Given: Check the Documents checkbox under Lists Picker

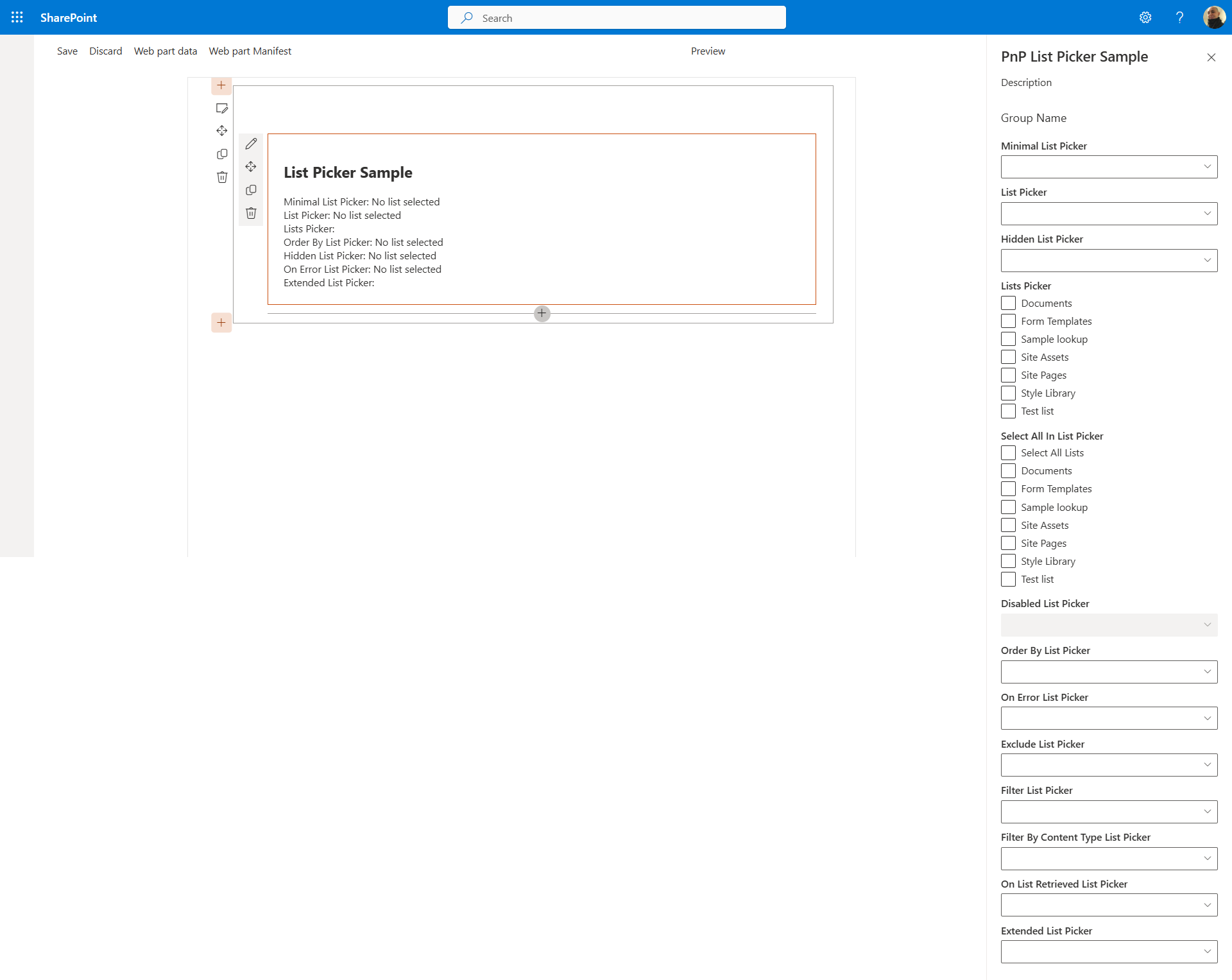Looking at the screenshot, I should (x=1008, y=303).
